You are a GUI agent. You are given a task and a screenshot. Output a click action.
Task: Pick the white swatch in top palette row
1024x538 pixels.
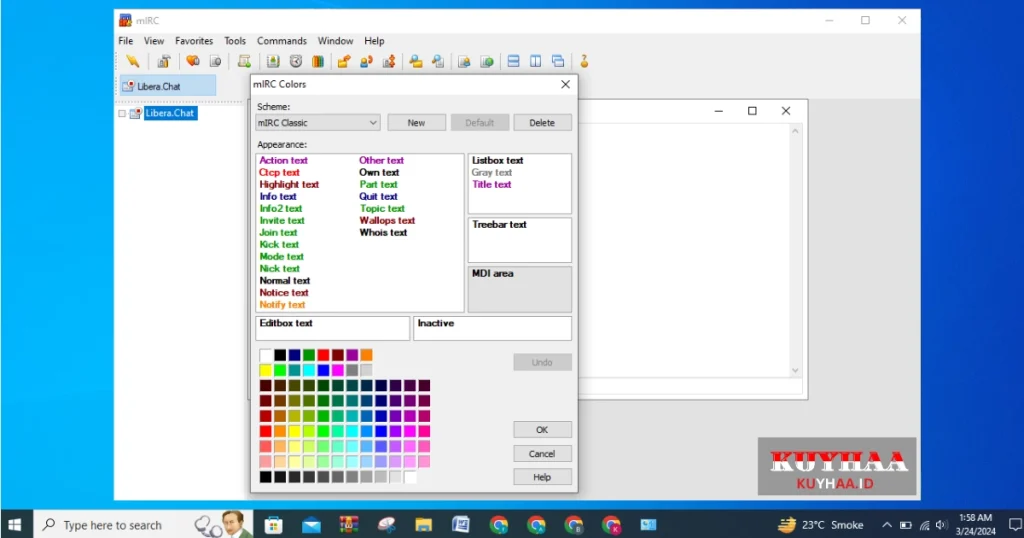pos(266,355)
